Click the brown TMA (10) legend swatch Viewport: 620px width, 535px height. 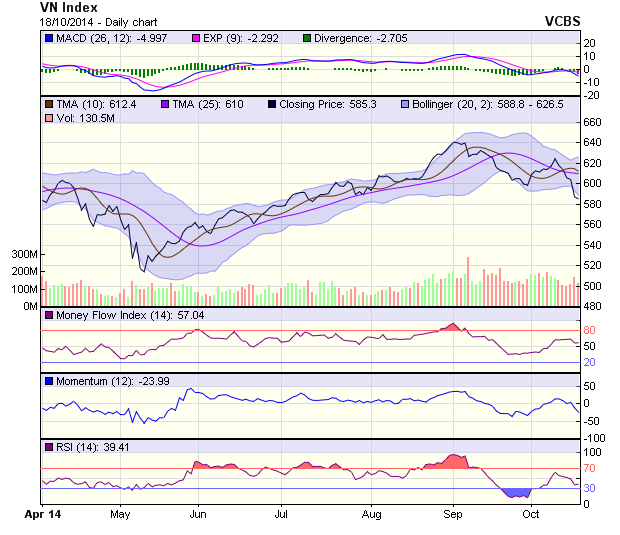click(x=48, y=104)
